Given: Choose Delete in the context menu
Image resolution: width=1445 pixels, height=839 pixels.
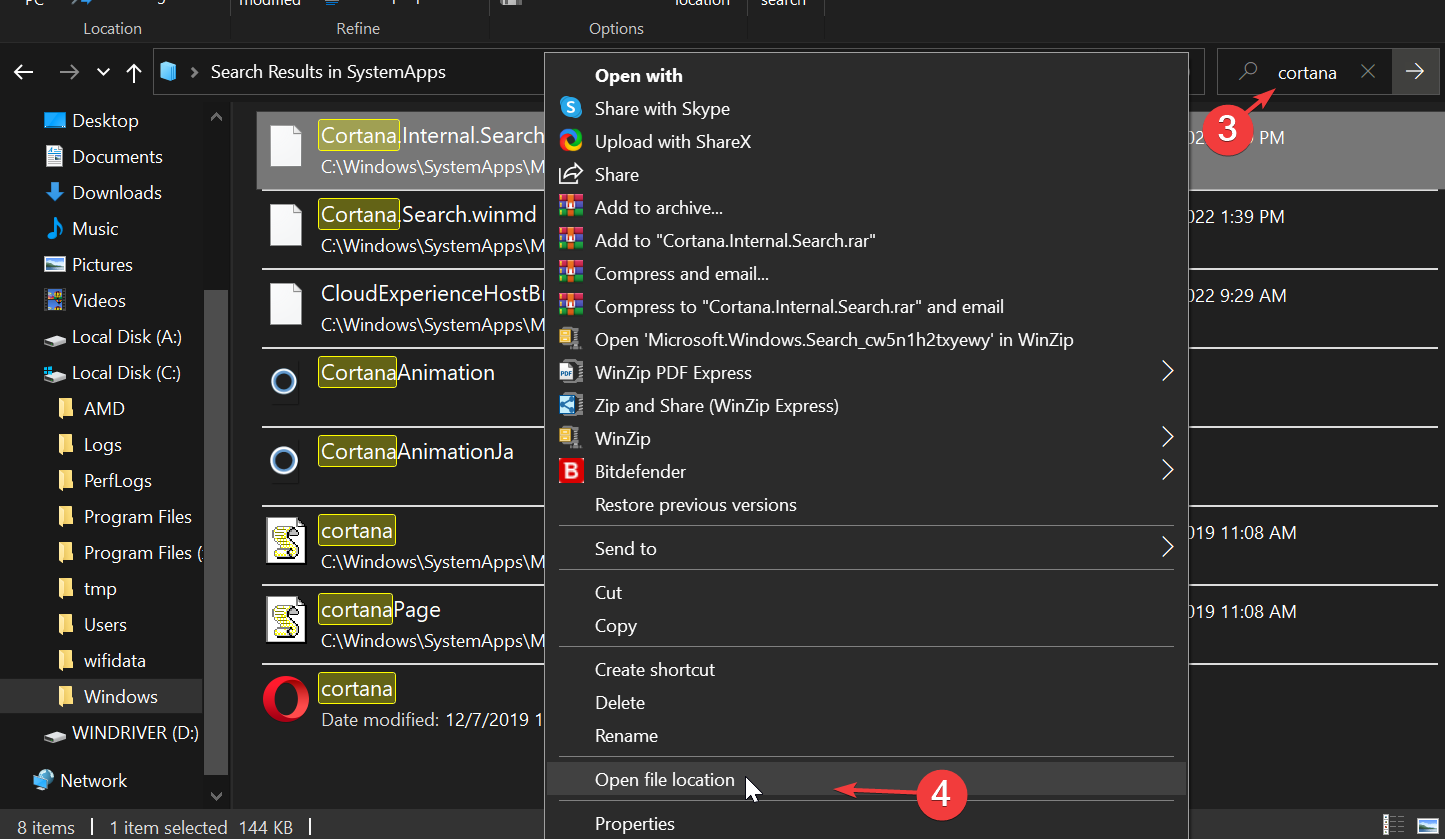Looking at the screenshot, I should tap(619, 702).
